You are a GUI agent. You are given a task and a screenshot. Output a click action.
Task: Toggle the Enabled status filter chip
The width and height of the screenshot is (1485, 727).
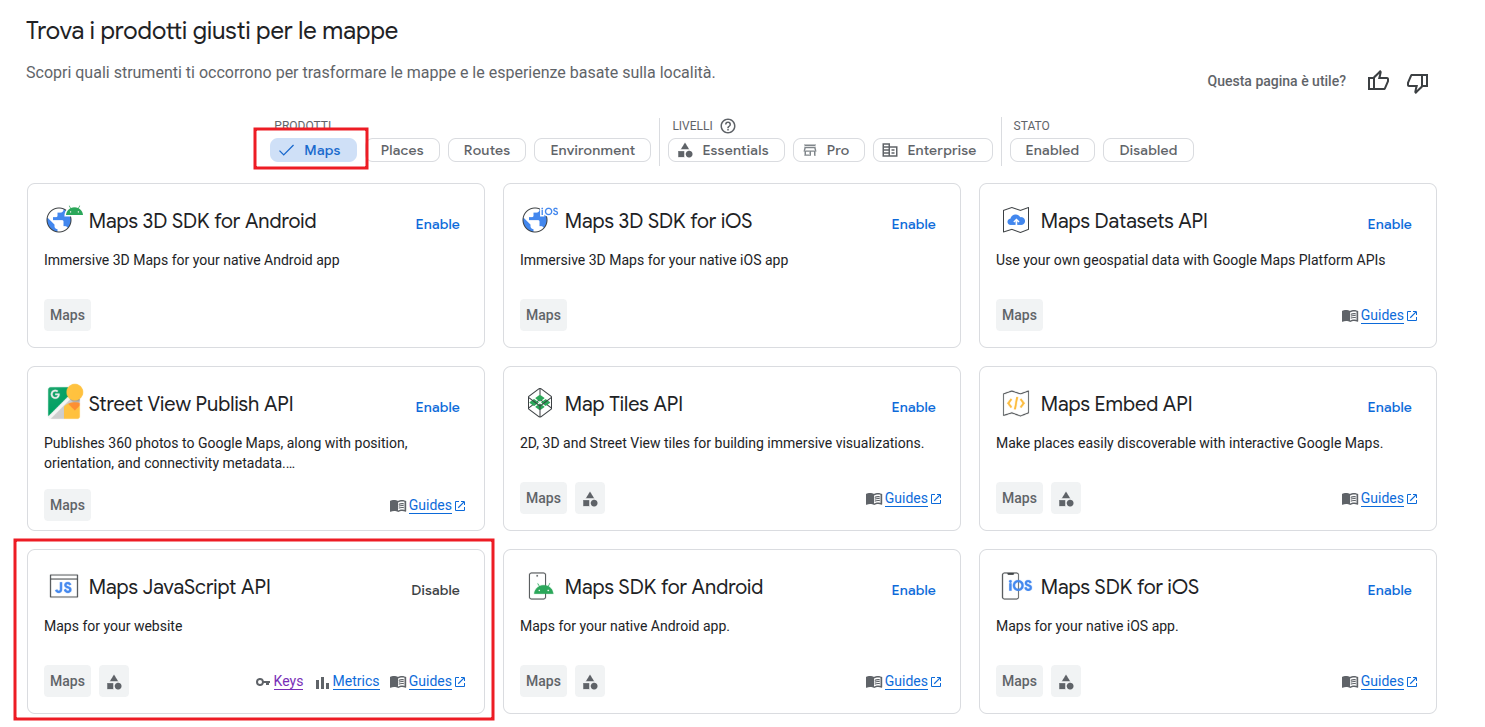point(1052,150)
